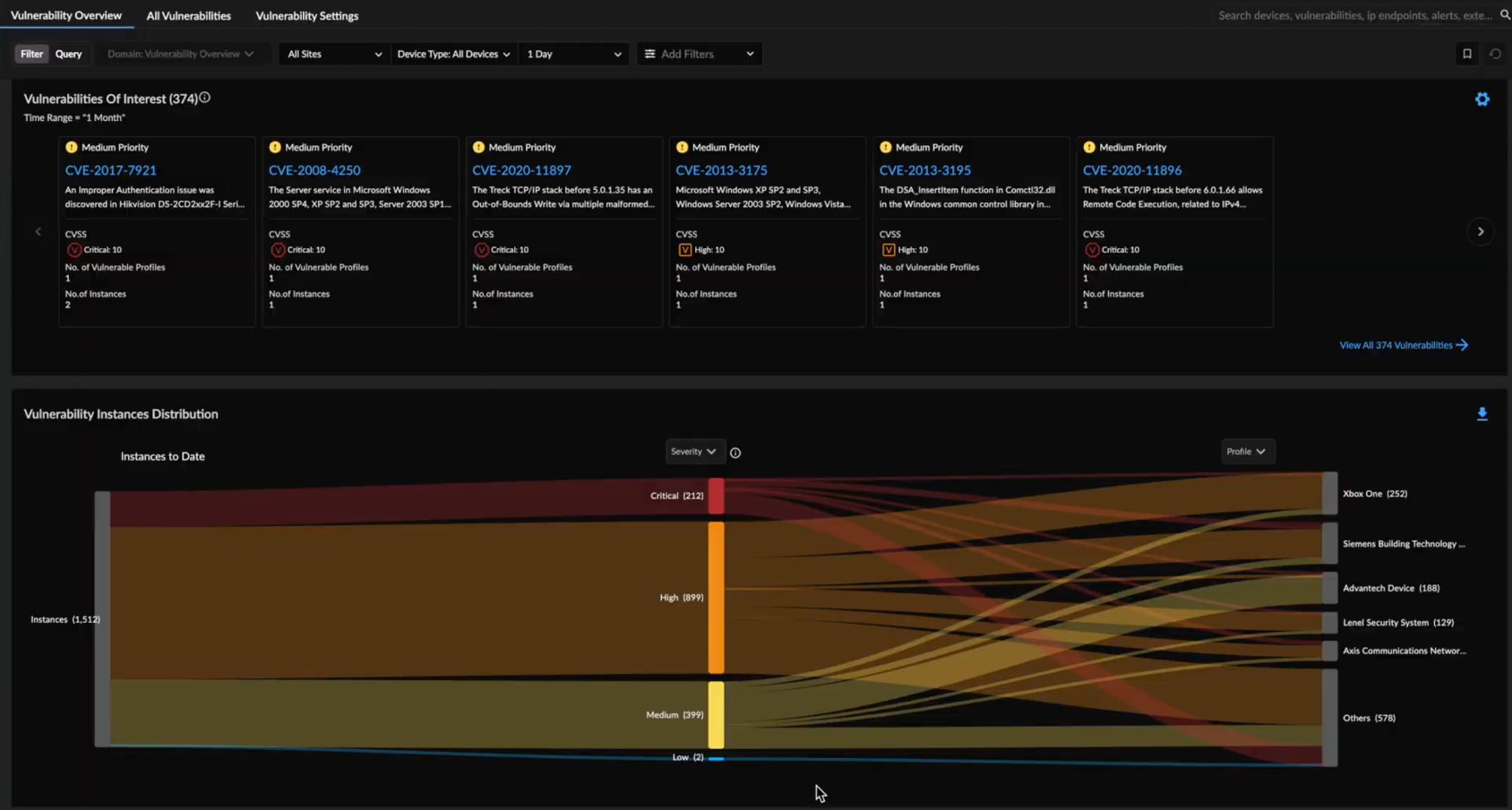Screen dimensions: 1512x810
Task: Click the search magnifier icon
Action: click(1505, 15)
